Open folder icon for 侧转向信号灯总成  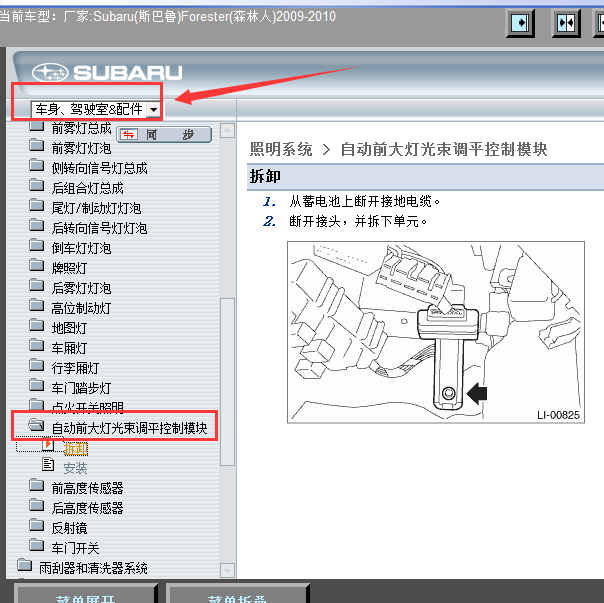click(x=37, y=165)
